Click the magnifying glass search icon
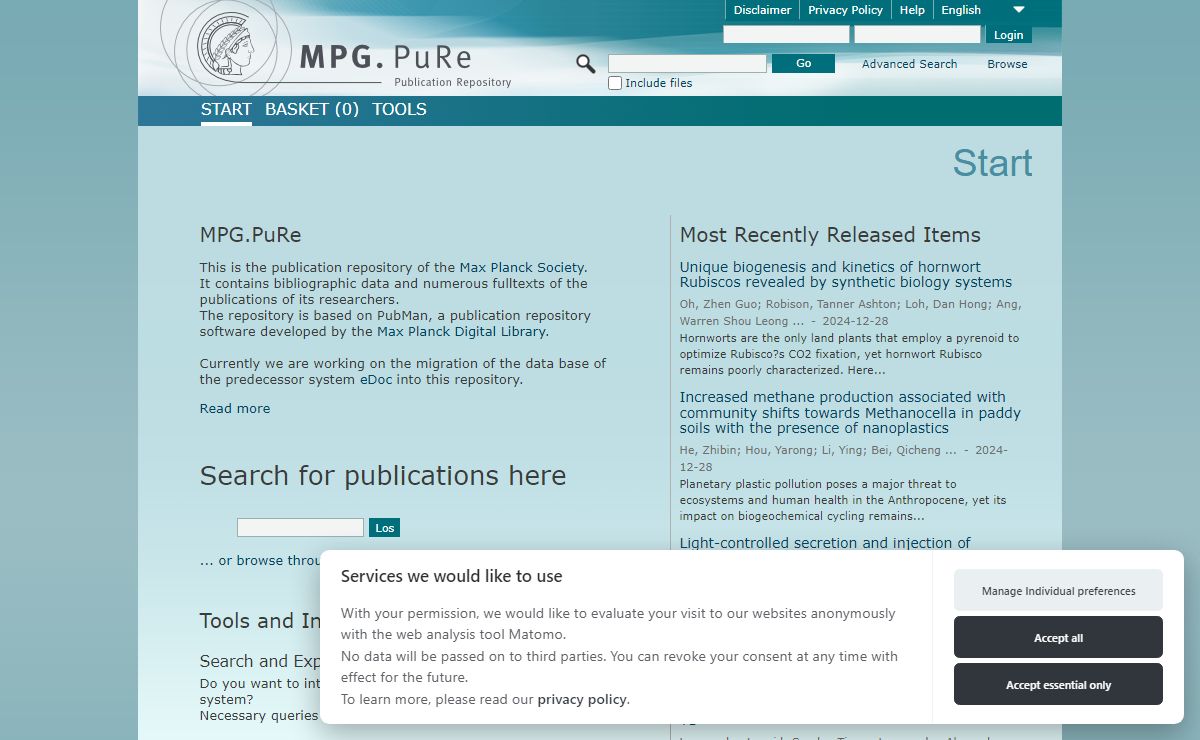 [586, 64]
